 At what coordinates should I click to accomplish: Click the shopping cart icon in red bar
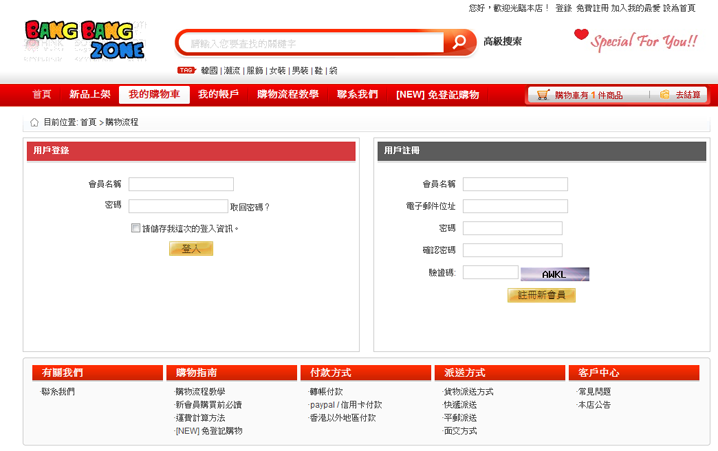(543, 95)
